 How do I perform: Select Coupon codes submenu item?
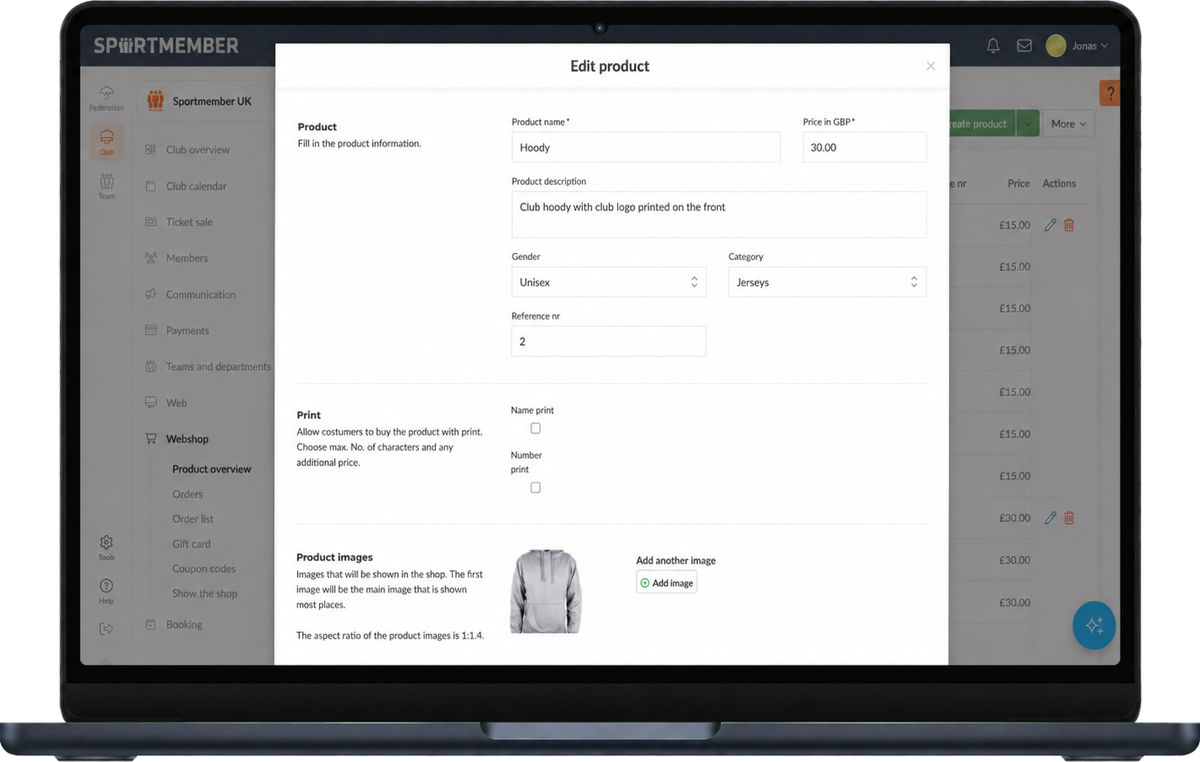[x=204, y=568]
